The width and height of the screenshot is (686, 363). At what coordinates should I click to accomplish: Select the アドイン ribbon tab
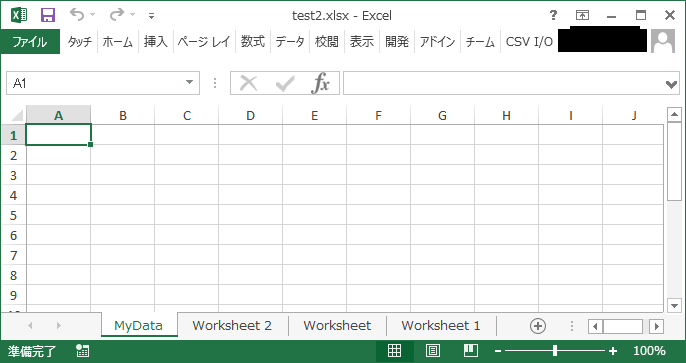point(438,42)
